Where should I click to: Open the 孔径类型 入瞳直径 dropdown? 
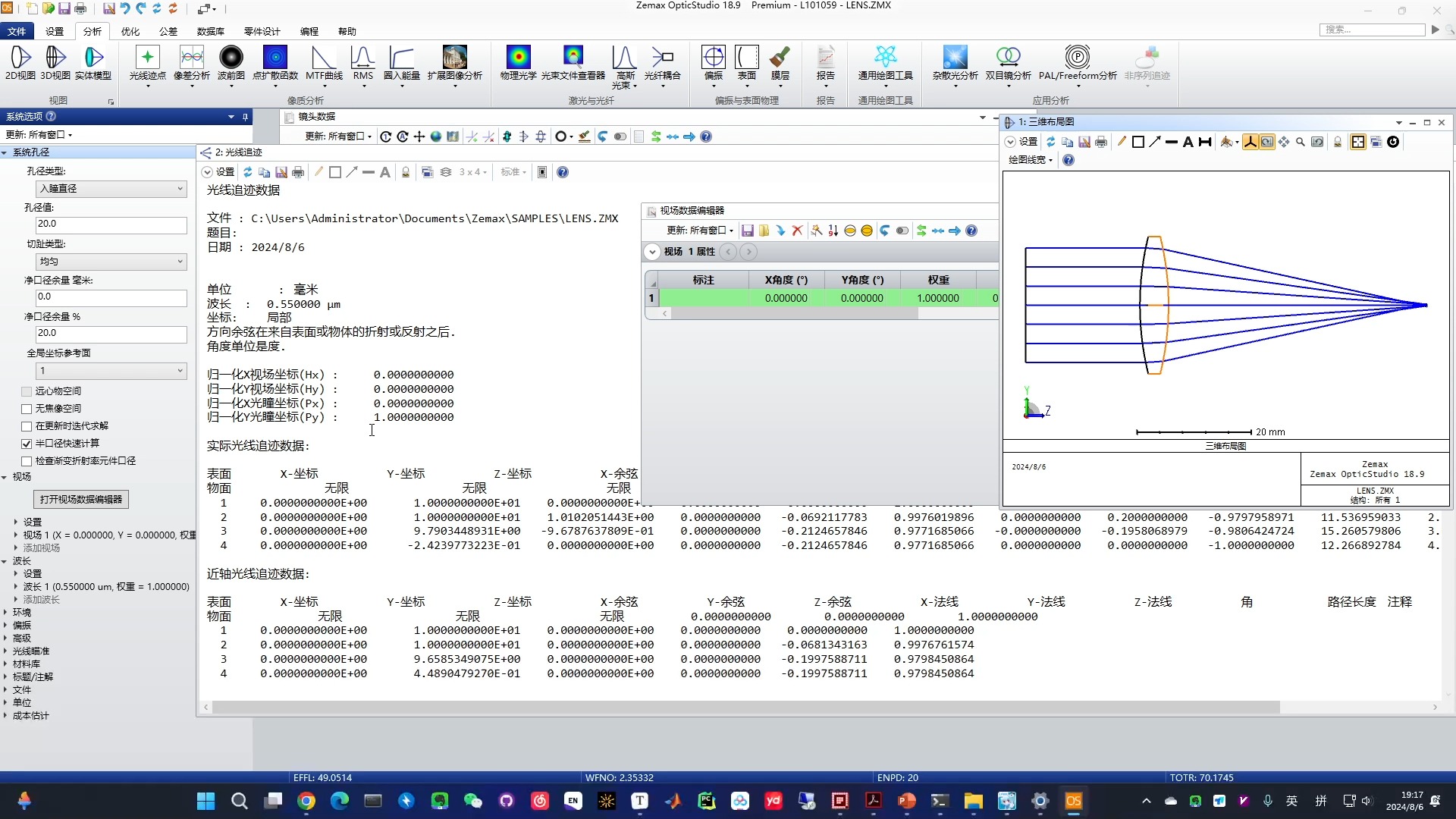[111, 189]
